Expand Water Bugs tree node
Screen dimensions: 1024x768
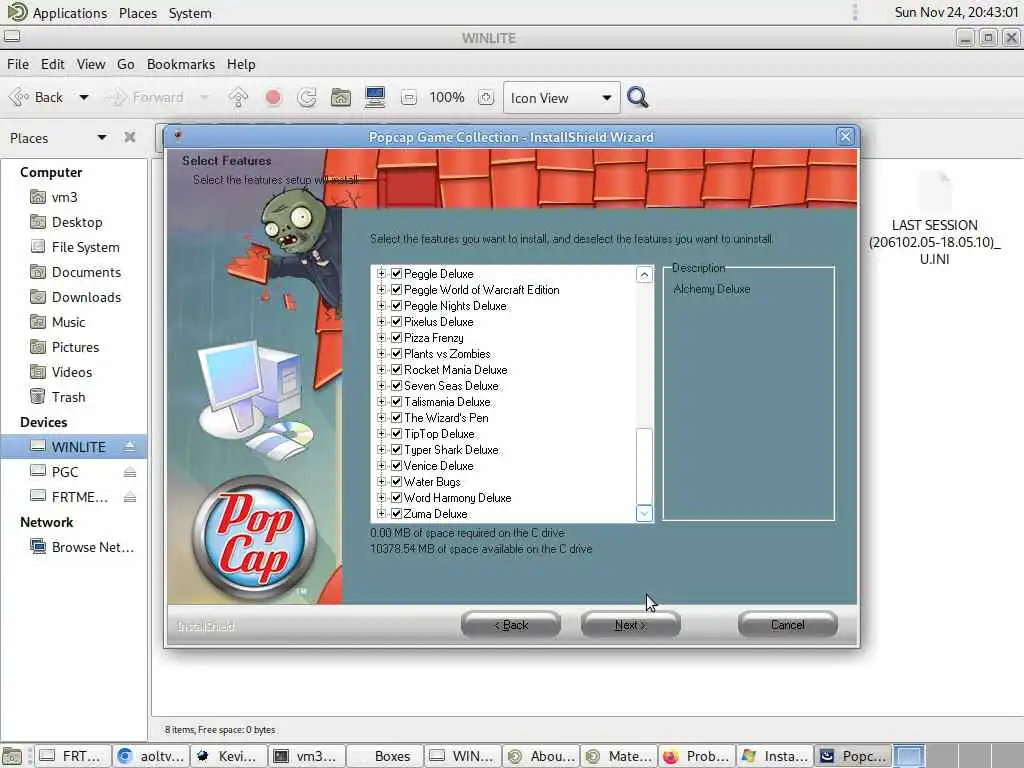(381, 481)
